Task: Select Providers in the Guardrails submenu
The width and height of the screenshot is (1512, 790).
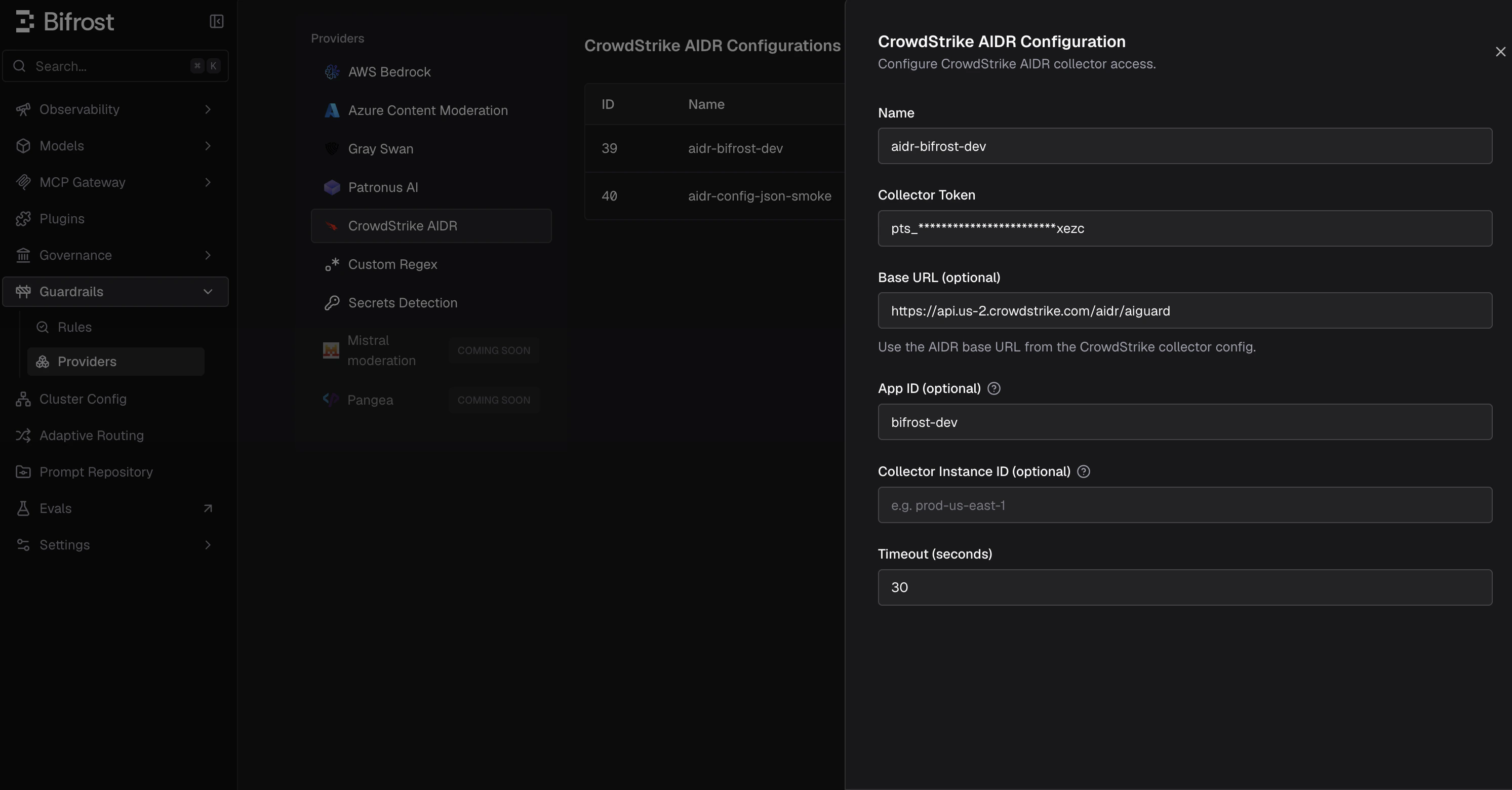Action: (115, 362)
